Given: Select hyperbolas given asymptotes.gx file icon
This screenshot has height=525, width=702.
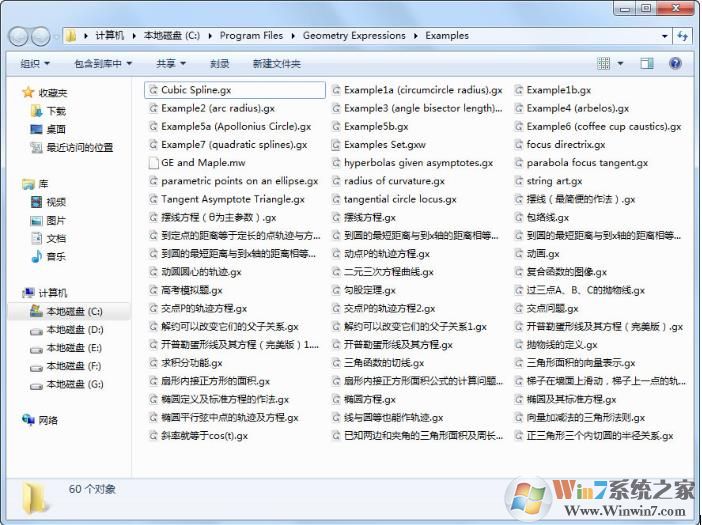Looking at the screenshot, I should (336, 163).
